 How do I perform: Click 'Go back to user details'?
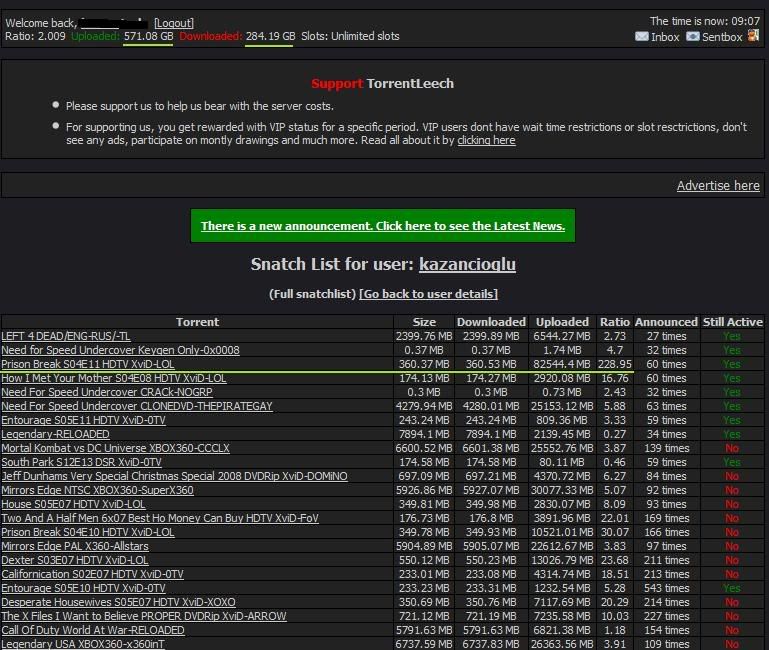point(428,294)
